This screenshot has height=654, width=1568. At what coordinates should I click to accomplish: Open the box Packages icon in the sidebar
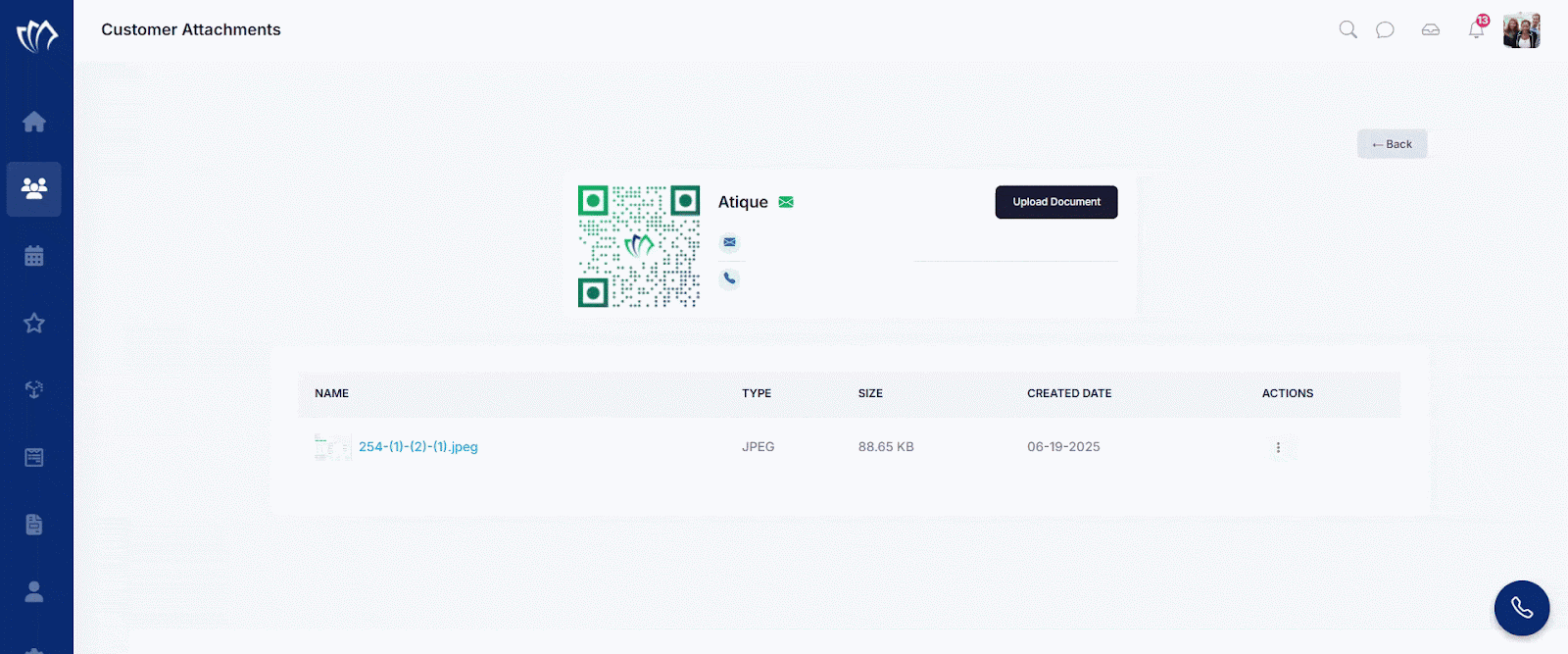tap(34, 389)
